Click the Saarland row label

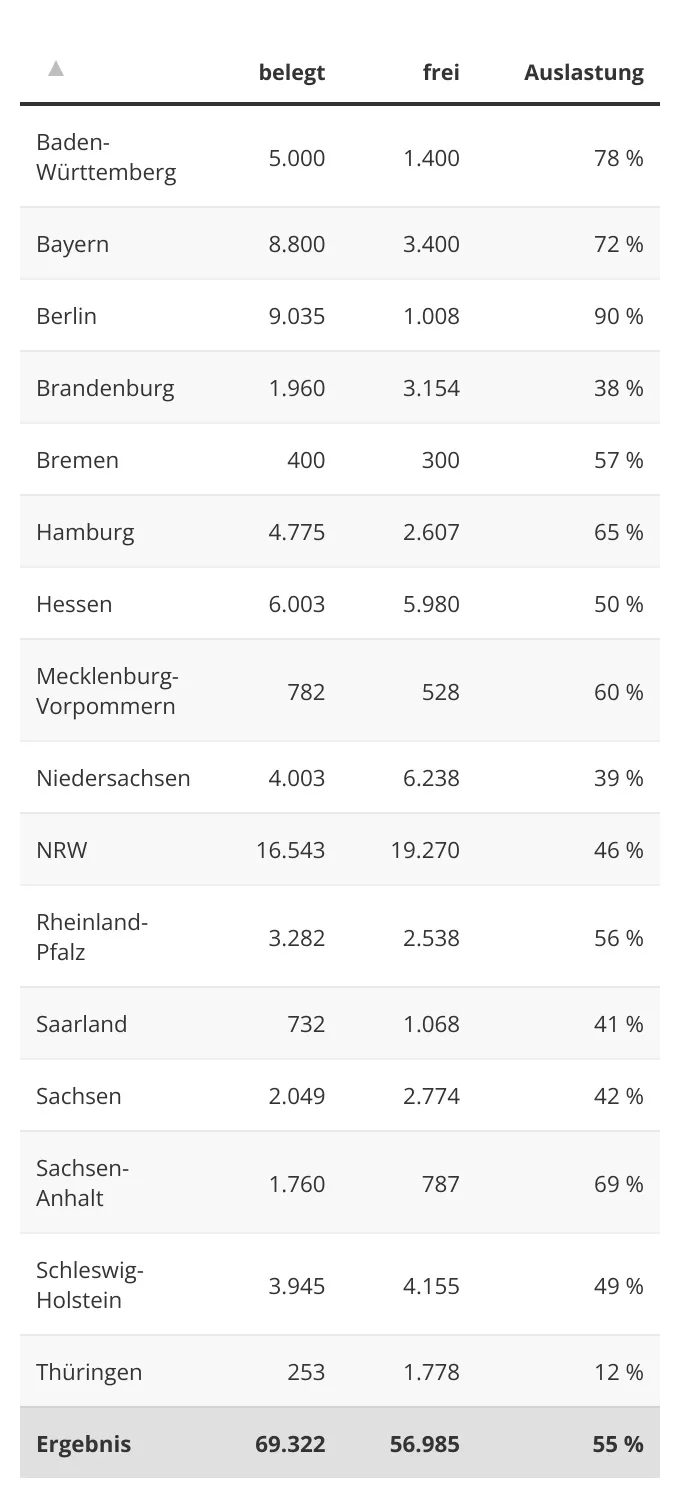click(x=82, y=1025)
